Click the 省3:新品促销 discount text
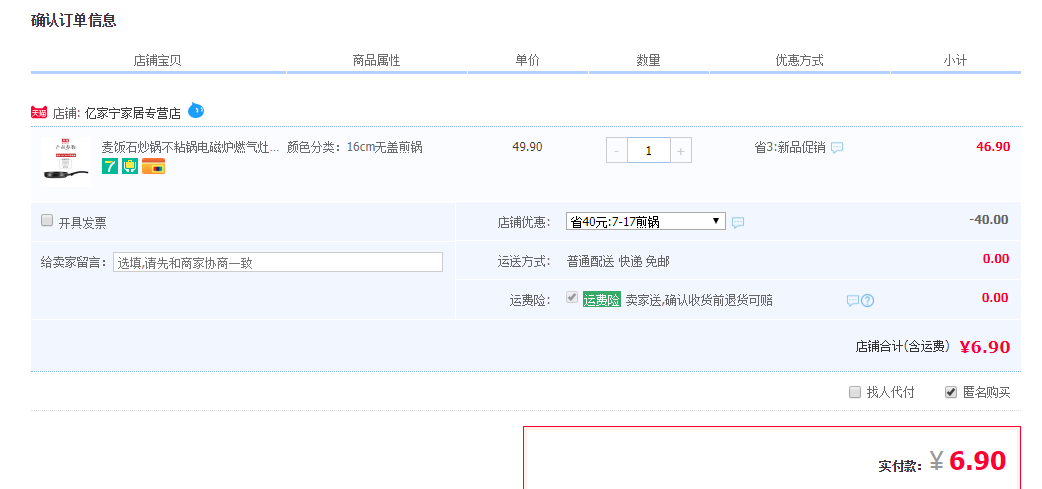The image size is (1042, 489). pos(790,147)
